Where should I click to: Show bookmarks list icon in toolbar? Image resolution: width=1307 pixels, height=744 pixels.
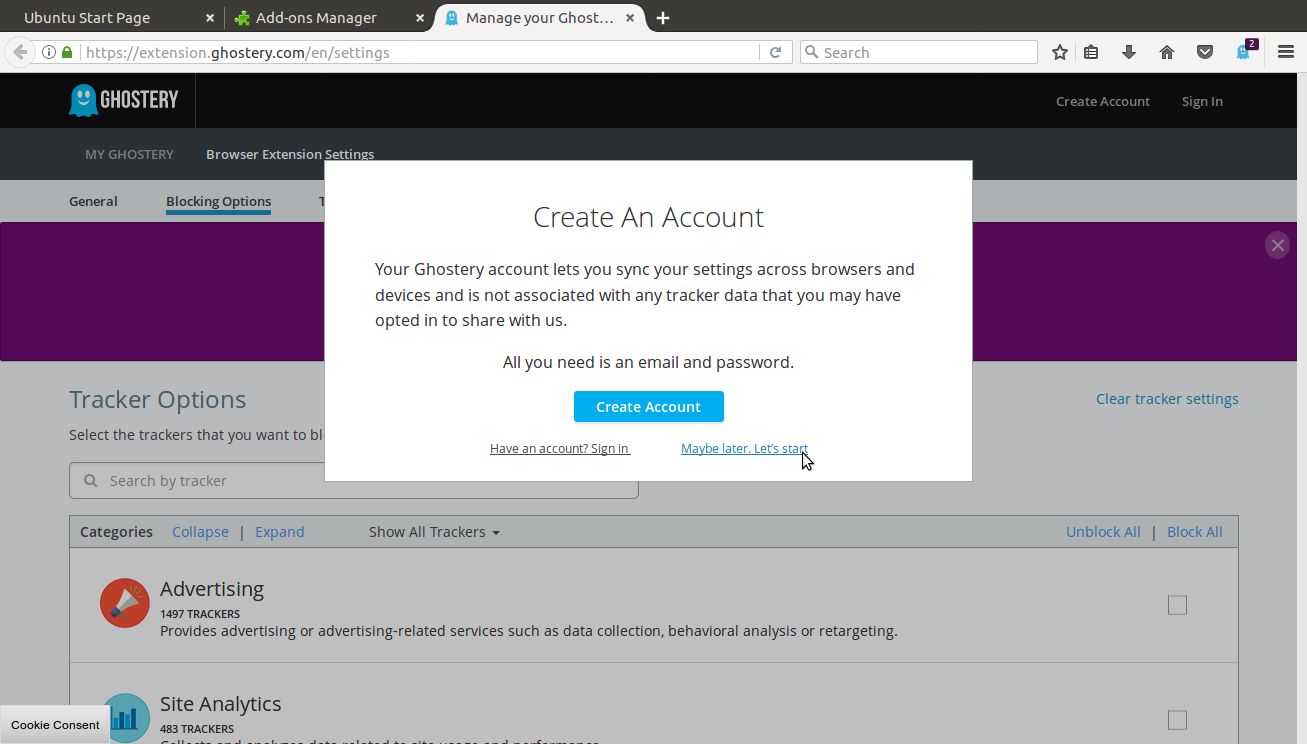1091,52
